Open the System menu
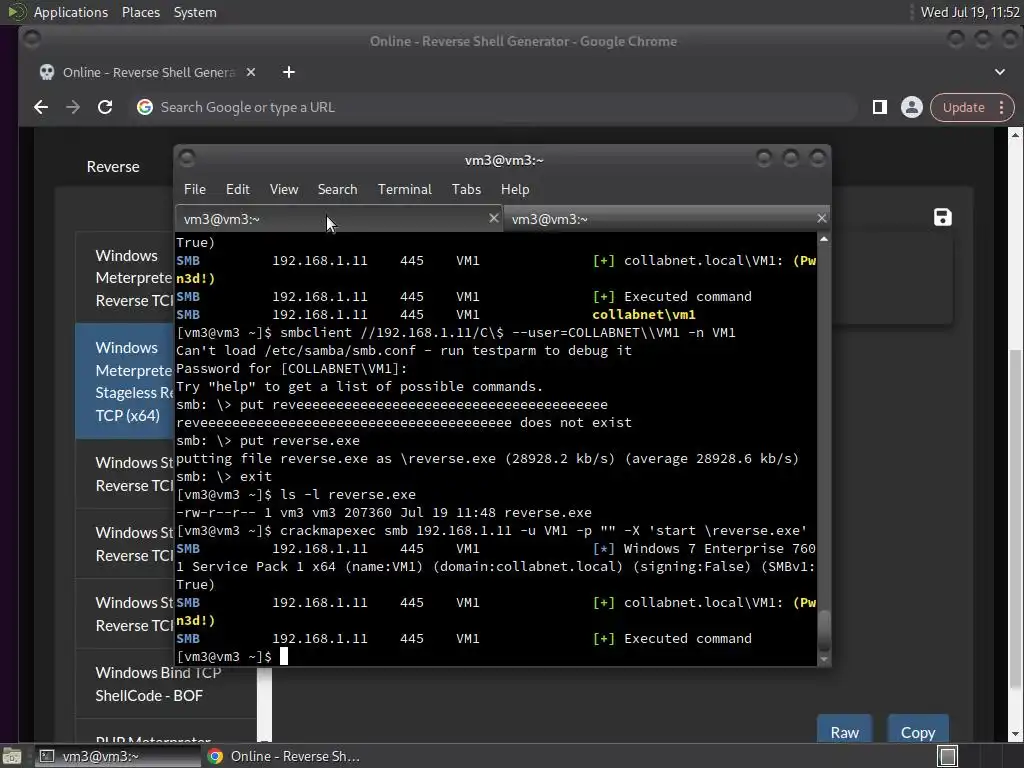Image resolution: width=1024 pixels, height=768 pixels. coord(195,12)
